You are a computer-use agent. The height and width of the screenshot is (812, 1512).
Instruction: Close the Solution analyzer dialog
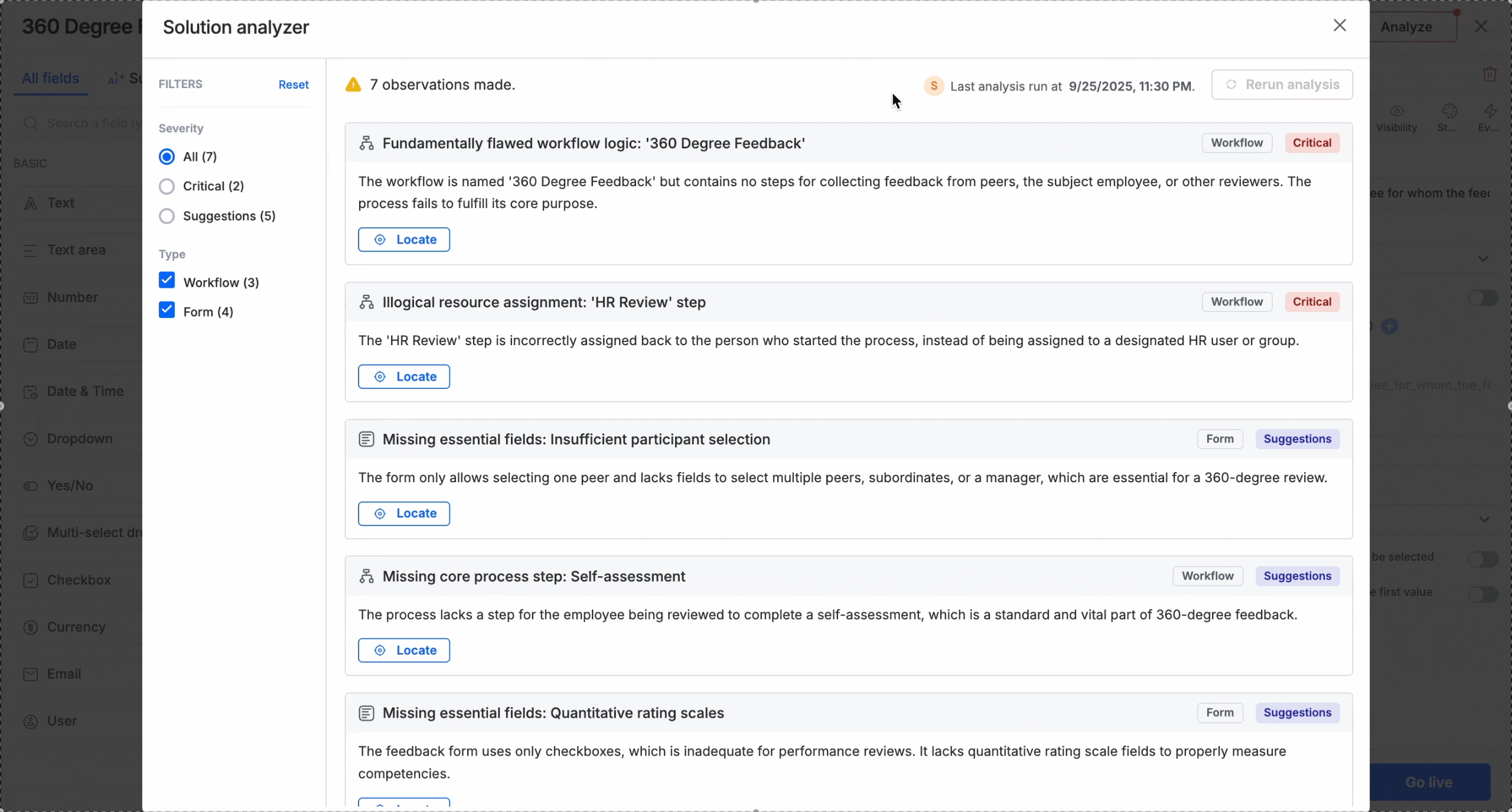click(x=1340, y=25)
